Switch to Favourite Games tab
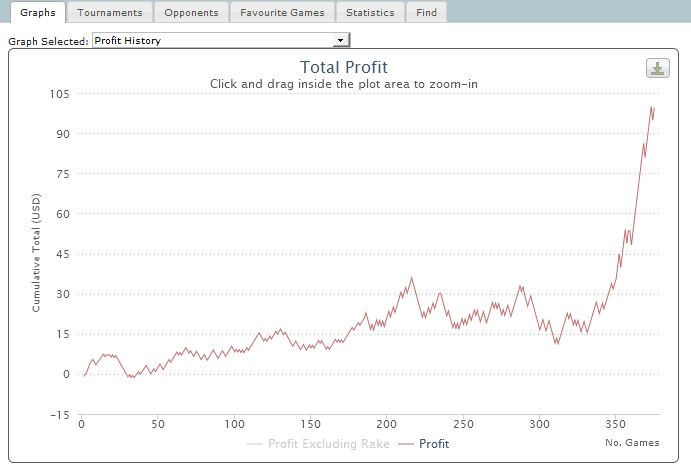Image resolution: width=691 pixels, height=465 pixels. pyautogui.click(x=282, y=12)
